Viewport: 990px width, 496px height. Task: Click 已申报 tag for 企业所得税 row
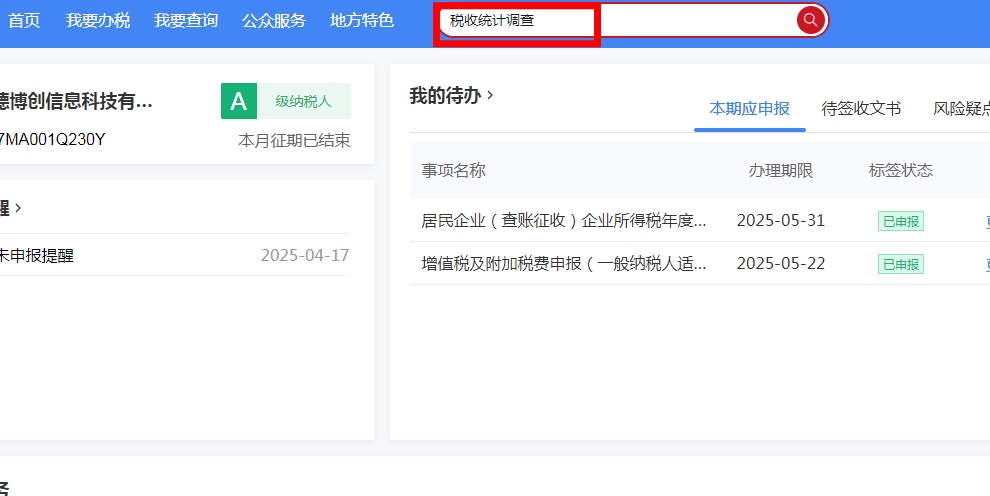(x=901, y=221)
